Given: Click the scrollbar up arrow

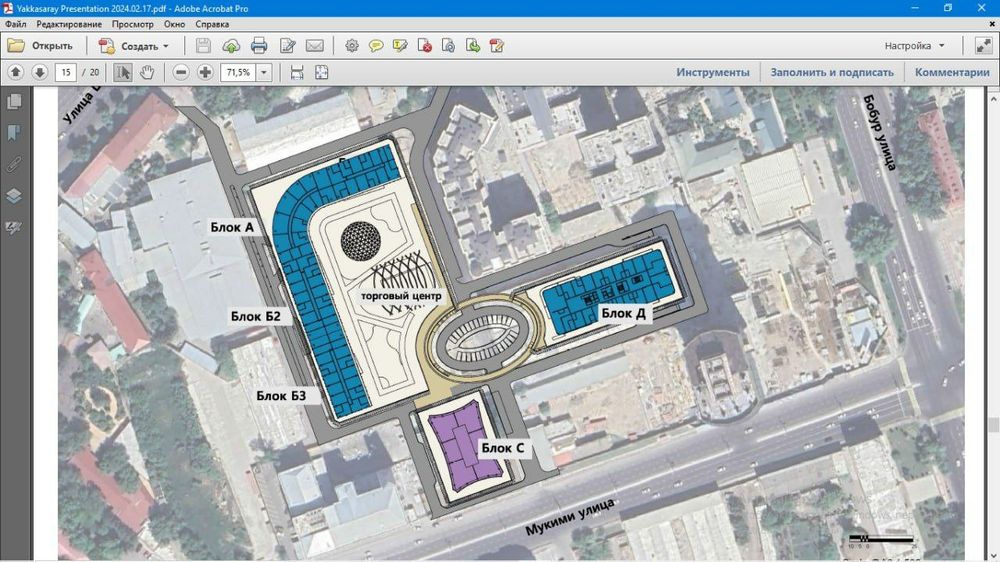Looking at the screenshot, I should point(994,98).
